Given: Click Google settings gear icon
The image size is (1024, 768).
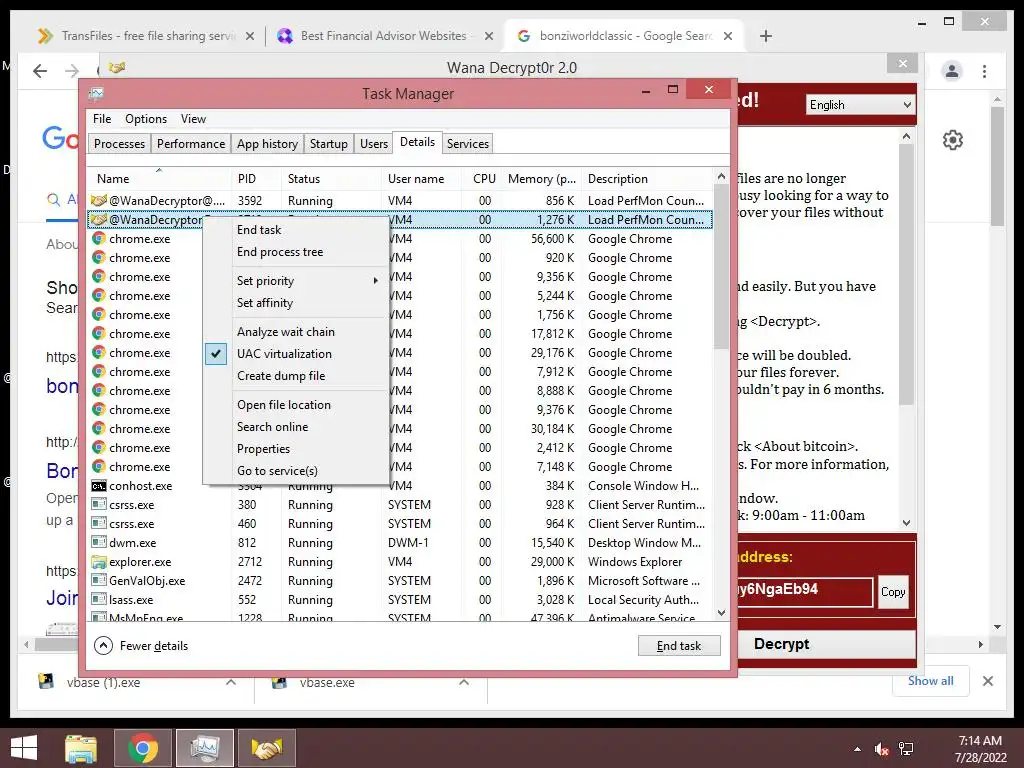Looking at the screenshot, I should click(952, 140).
